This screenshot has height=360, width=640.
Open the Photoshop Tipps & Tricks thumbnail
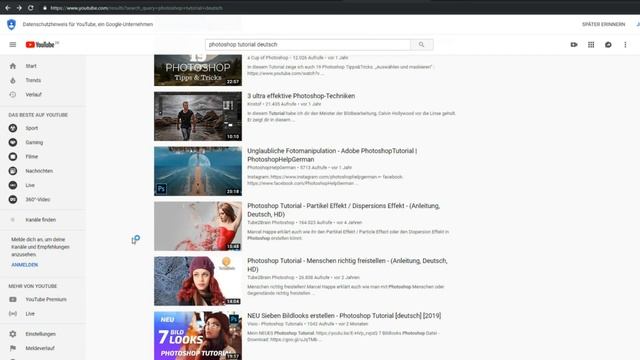(x=198, y=70)
